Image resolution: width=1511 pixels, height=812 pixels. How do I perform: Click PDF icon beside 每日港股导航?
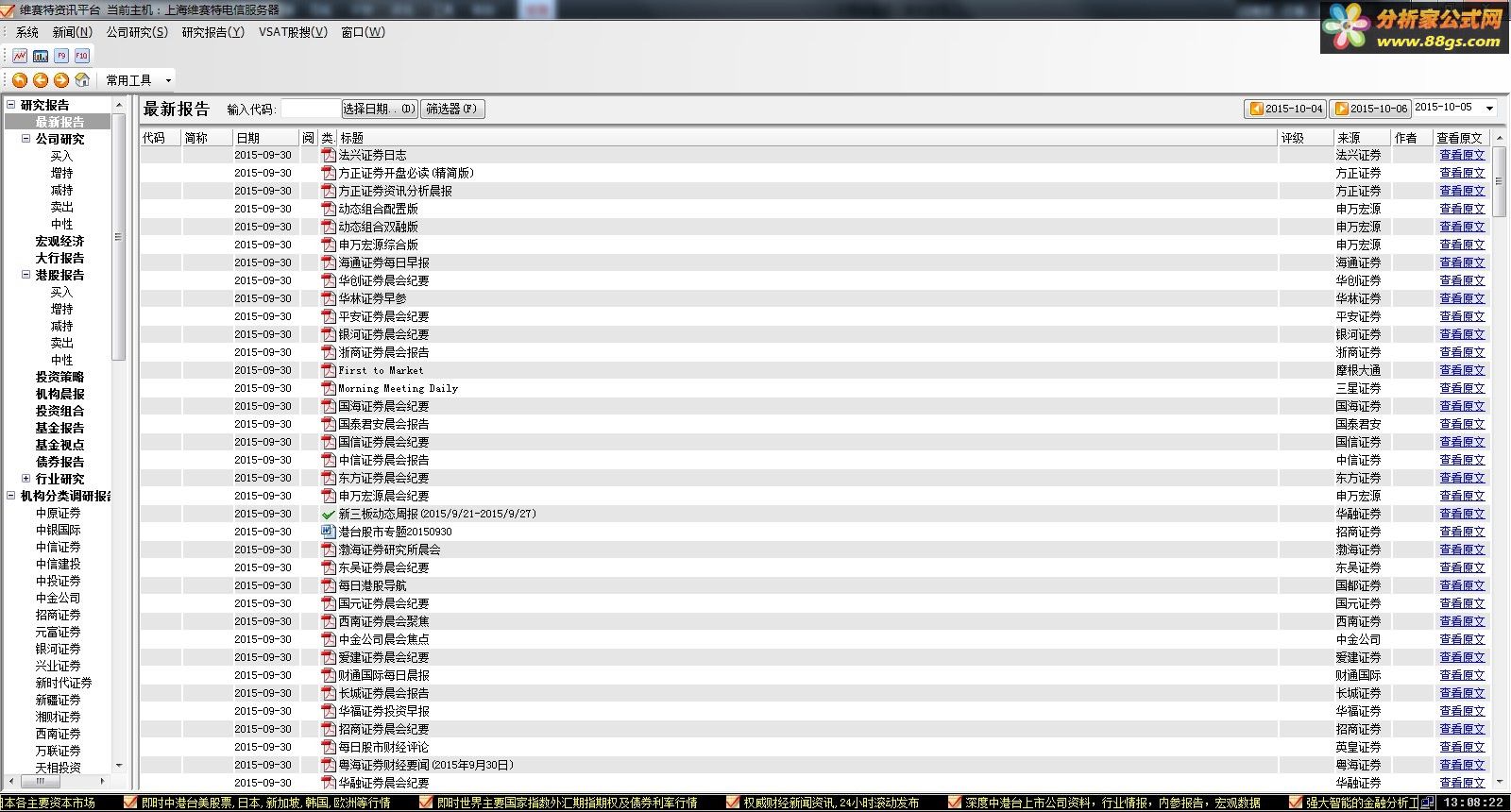pyautogui.click(x=329, y=585)
